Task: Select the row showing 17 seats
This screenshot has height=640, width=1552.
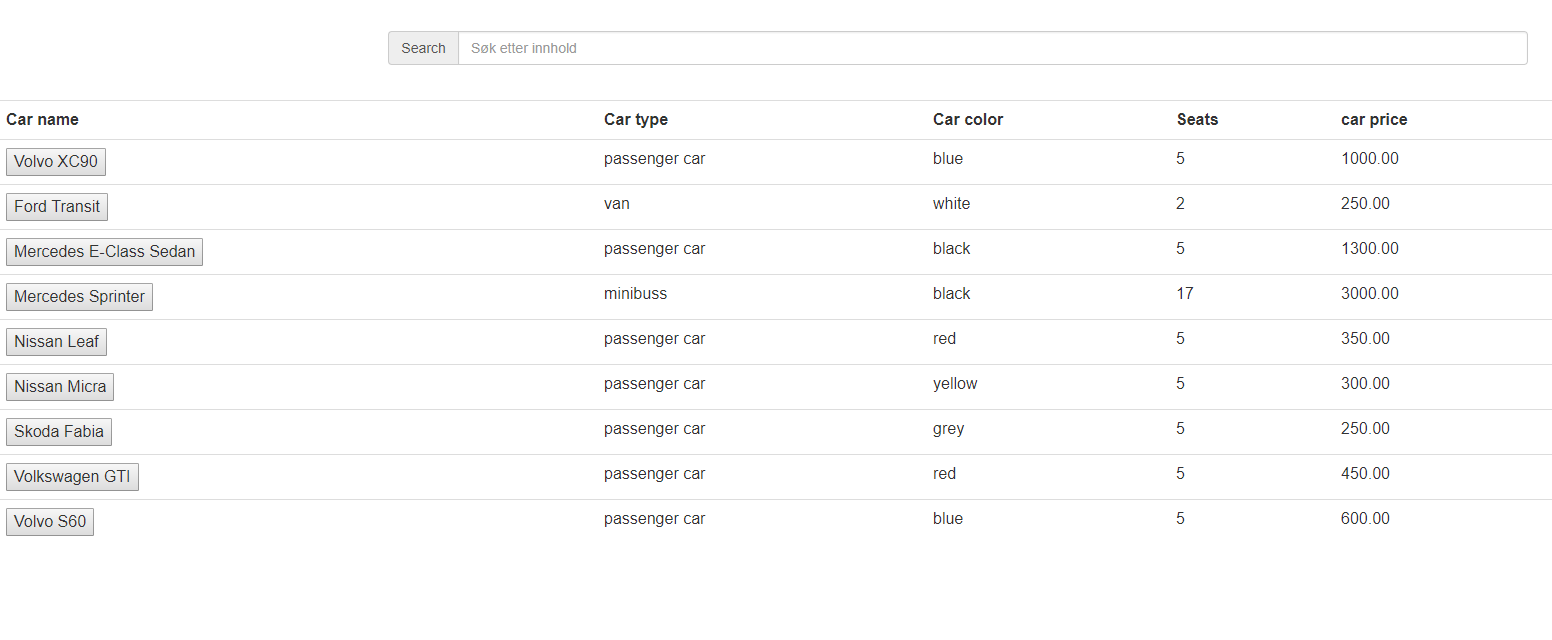Action: tap(1185, 293)
